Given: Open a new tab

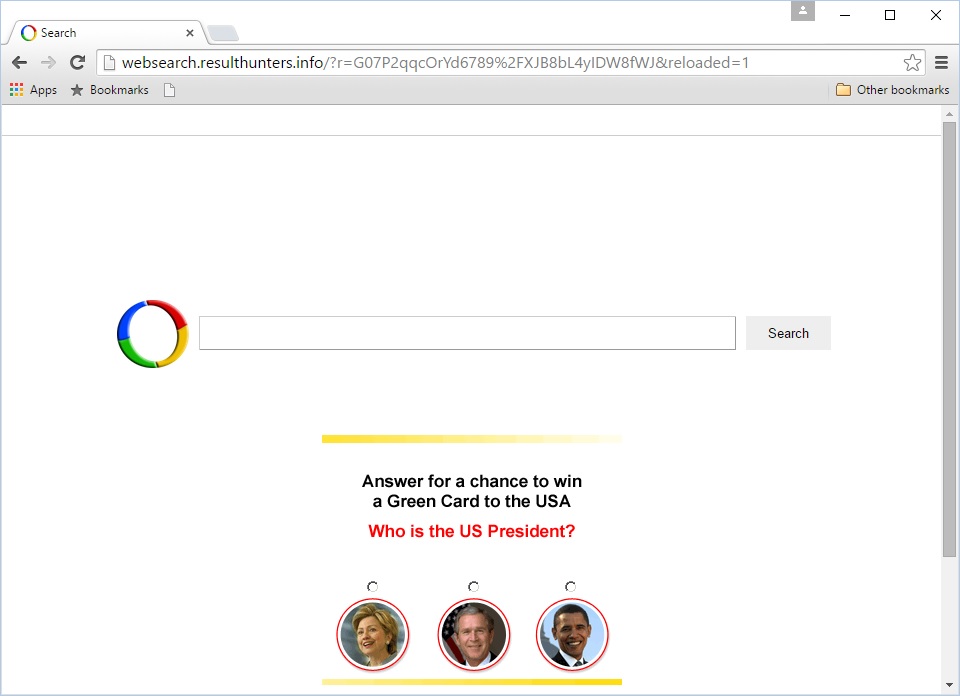Looking at the screenshot, I should coord(223,33).
